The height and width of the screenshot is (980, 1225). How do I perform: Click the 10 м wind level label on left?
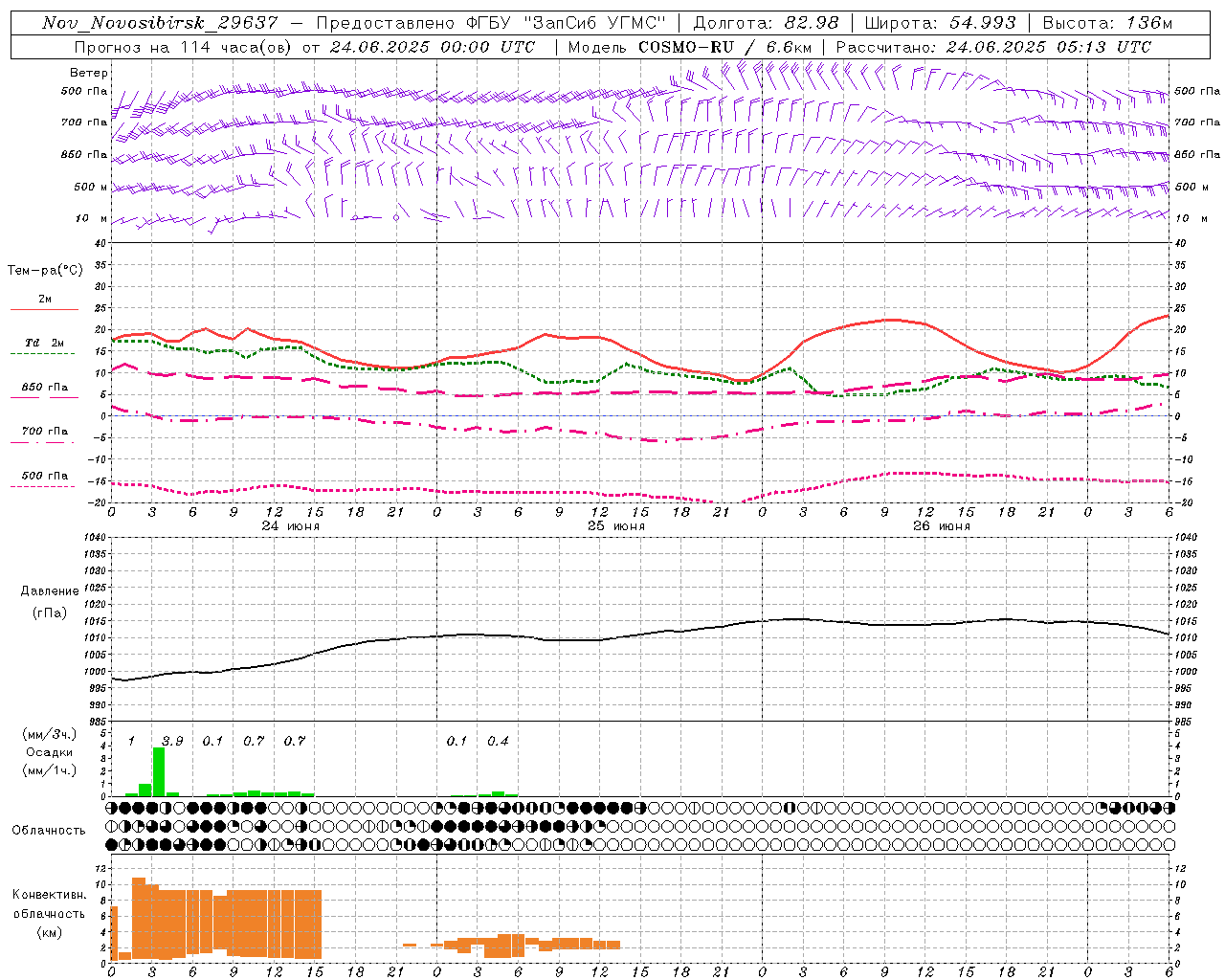(92, 218)
